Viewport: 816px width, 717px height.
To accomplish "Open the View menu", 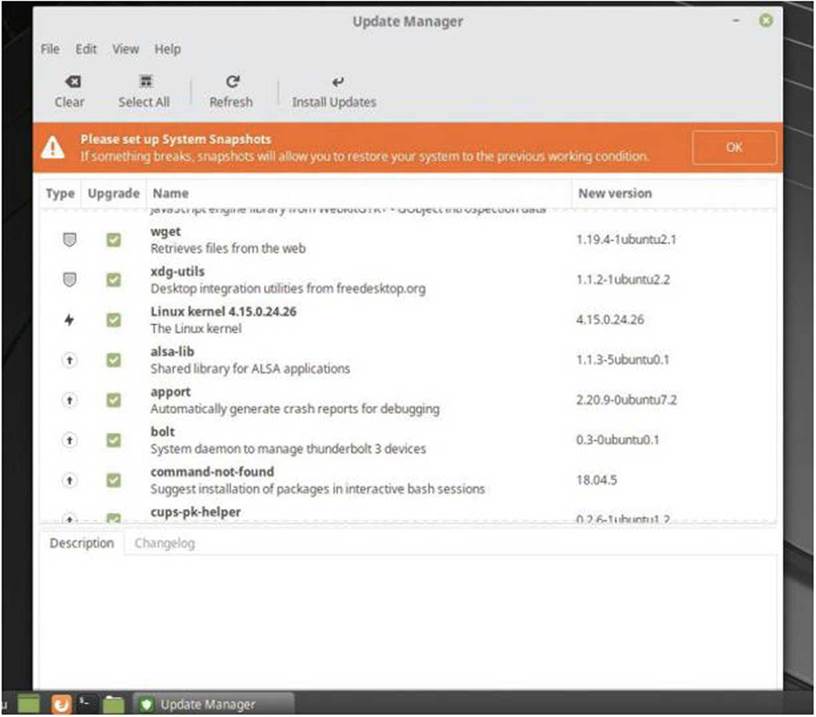I will 125,49.
